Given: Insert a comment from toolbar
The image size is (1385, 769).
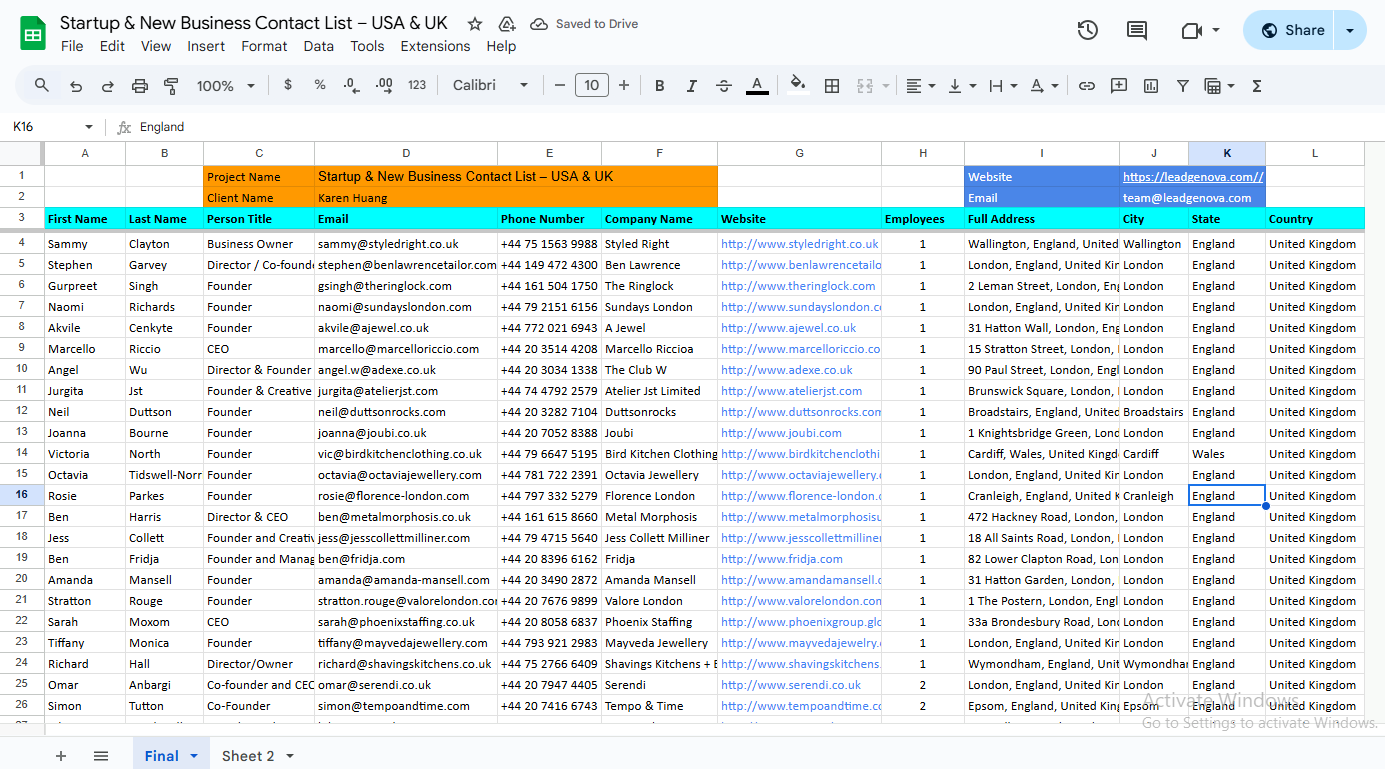Looking at the screenshot, I should coord(1119,86).
